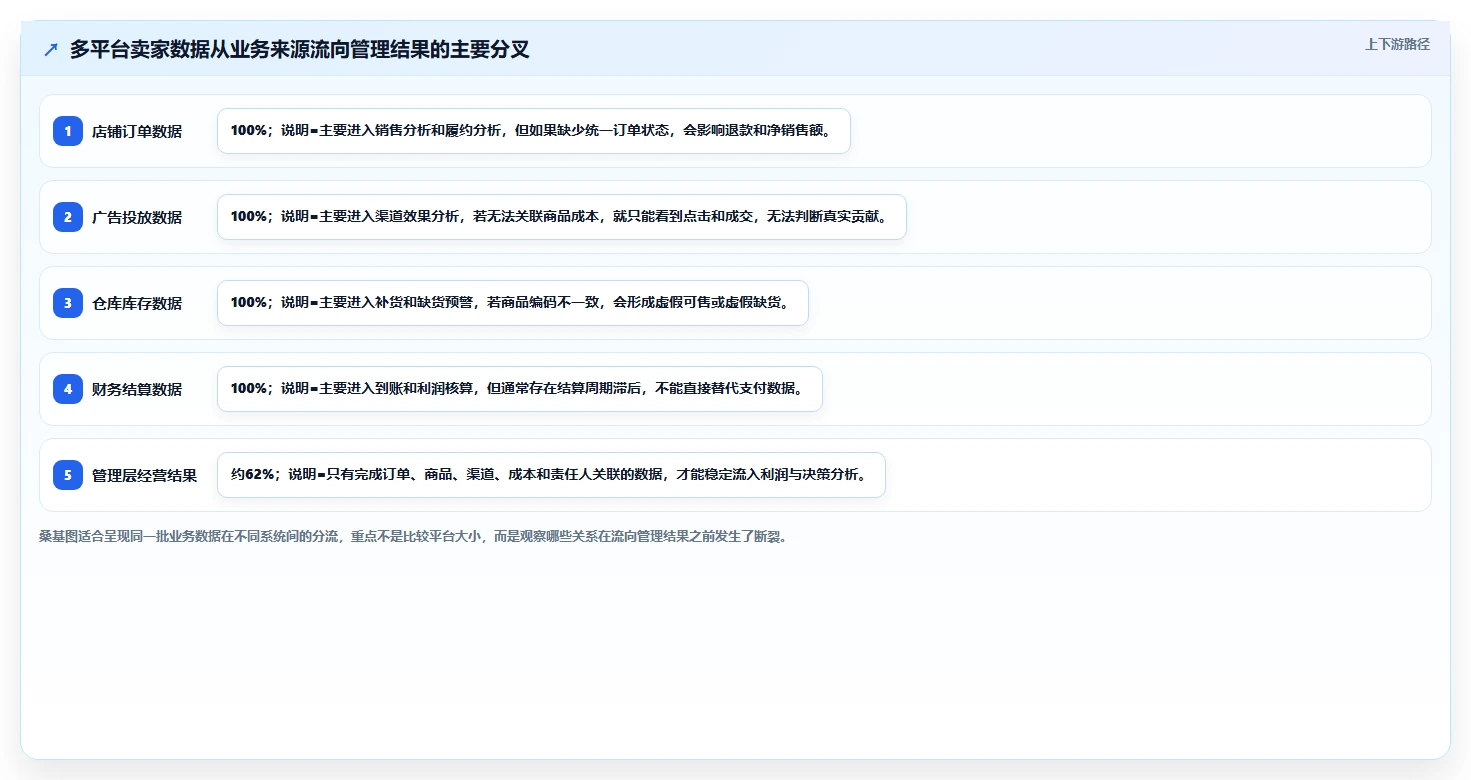Select the 店铺订单数据 label
This screenshot has width=1471, height=780.
tap(137, 131)
